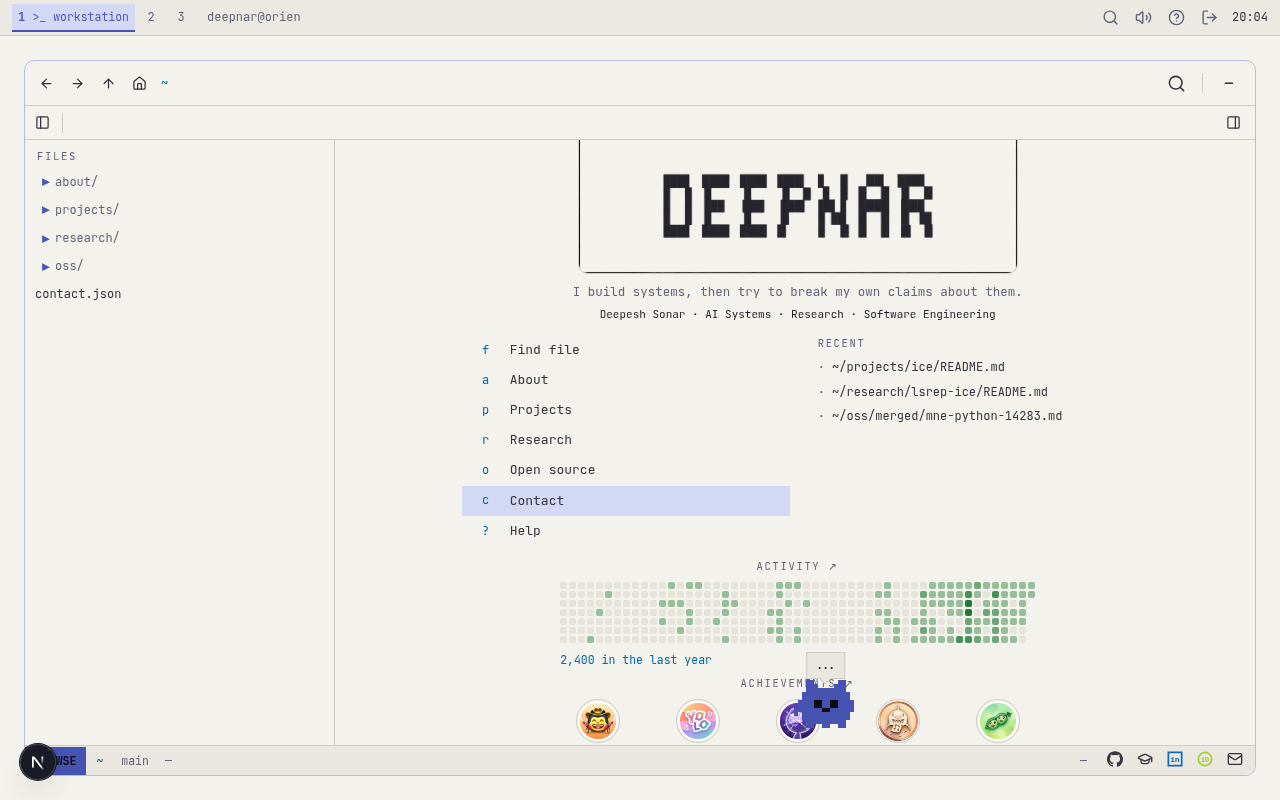Go to the home directory icon
The width and height of the screenshot is (1280, 800).
coord(139,83)
